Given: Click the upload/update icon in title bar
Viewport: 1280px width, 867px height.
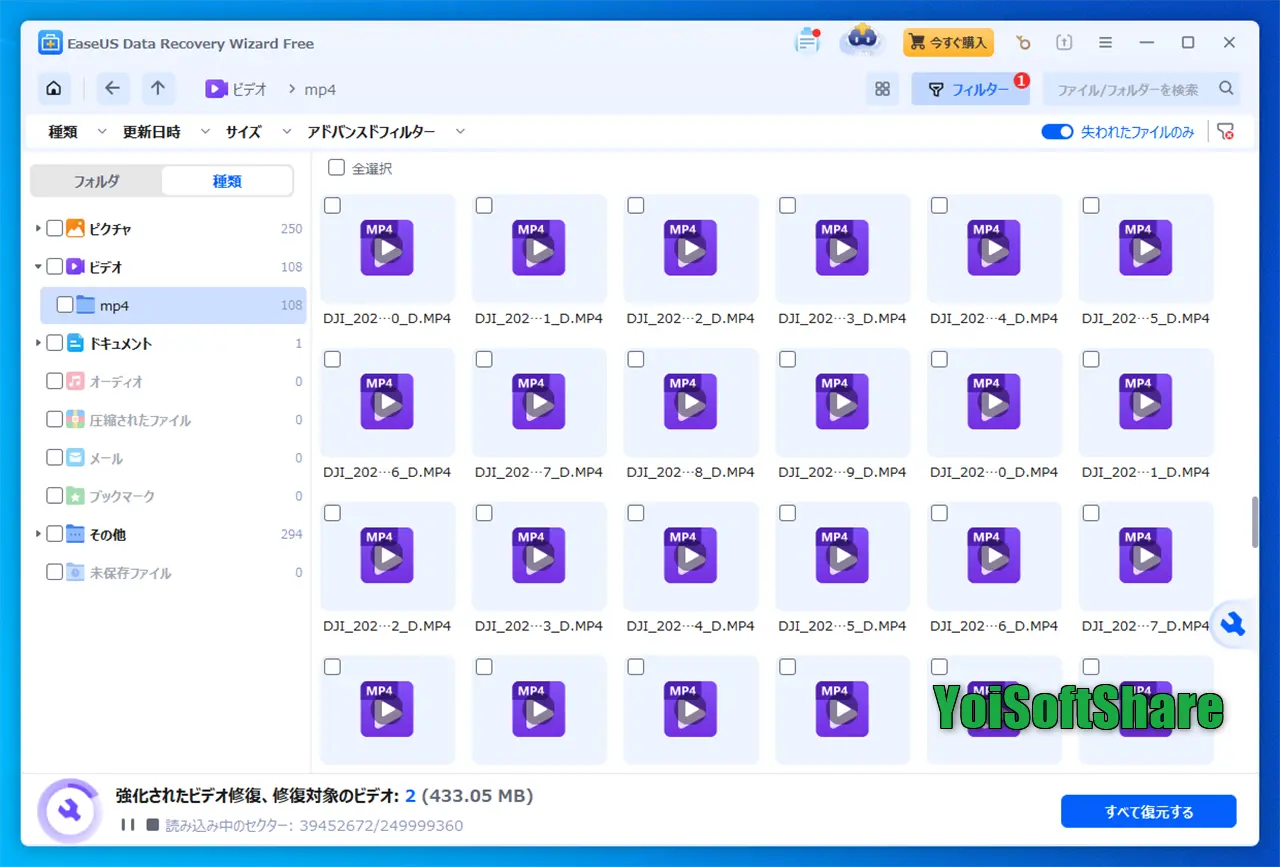Looking at the screenshot, I should tap(1064, 43).
